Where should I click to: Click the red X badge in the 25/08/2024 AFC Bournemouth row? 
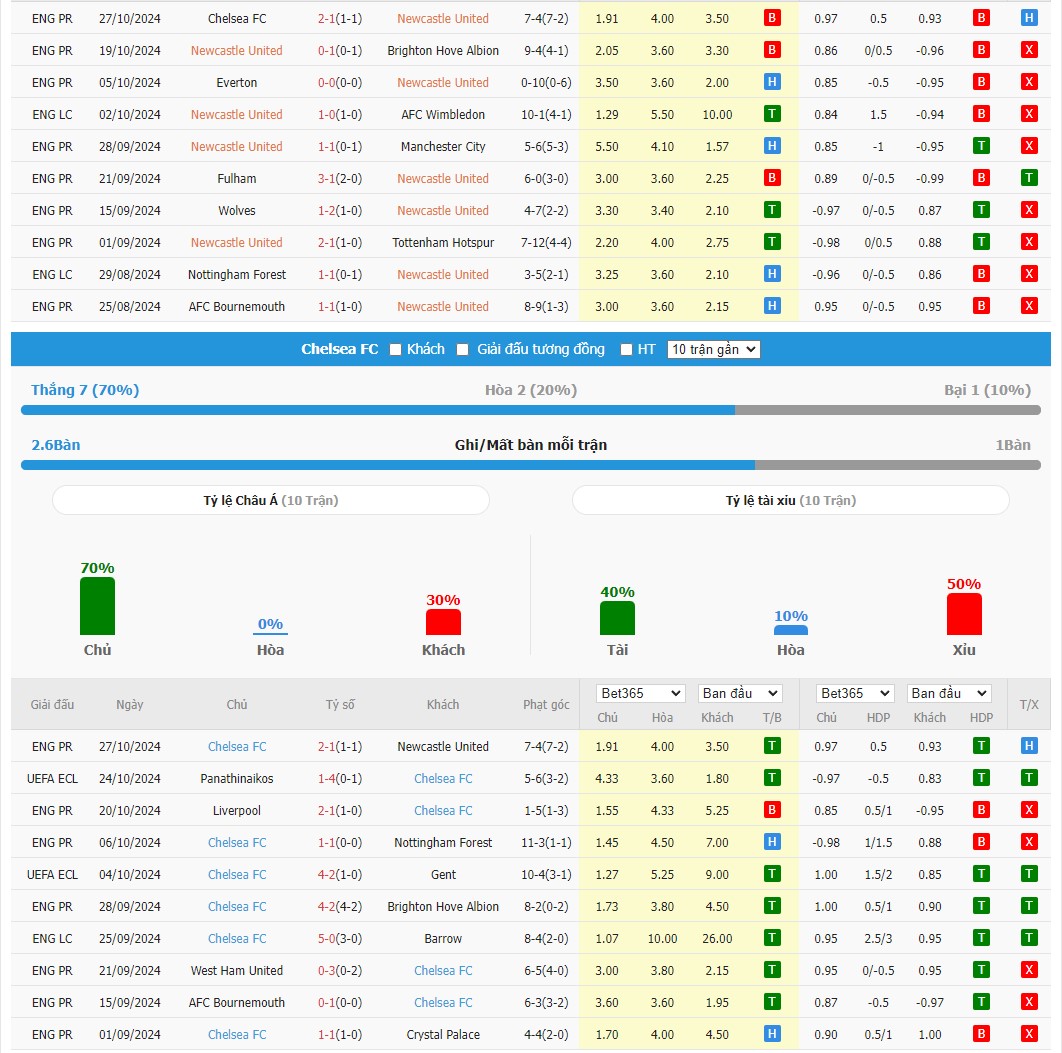1029,306
